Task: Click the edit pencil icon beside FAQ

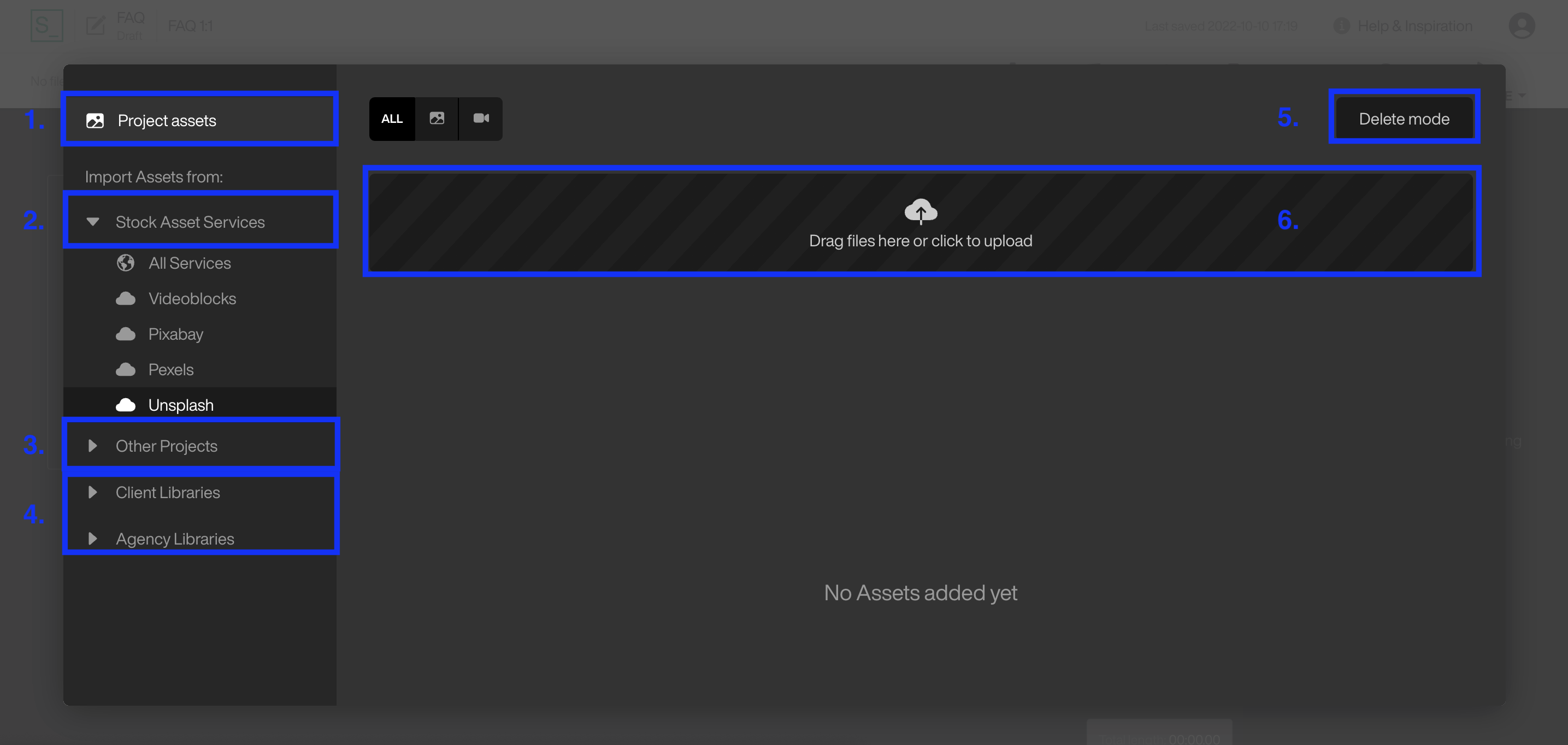Action: coord(96,26)
